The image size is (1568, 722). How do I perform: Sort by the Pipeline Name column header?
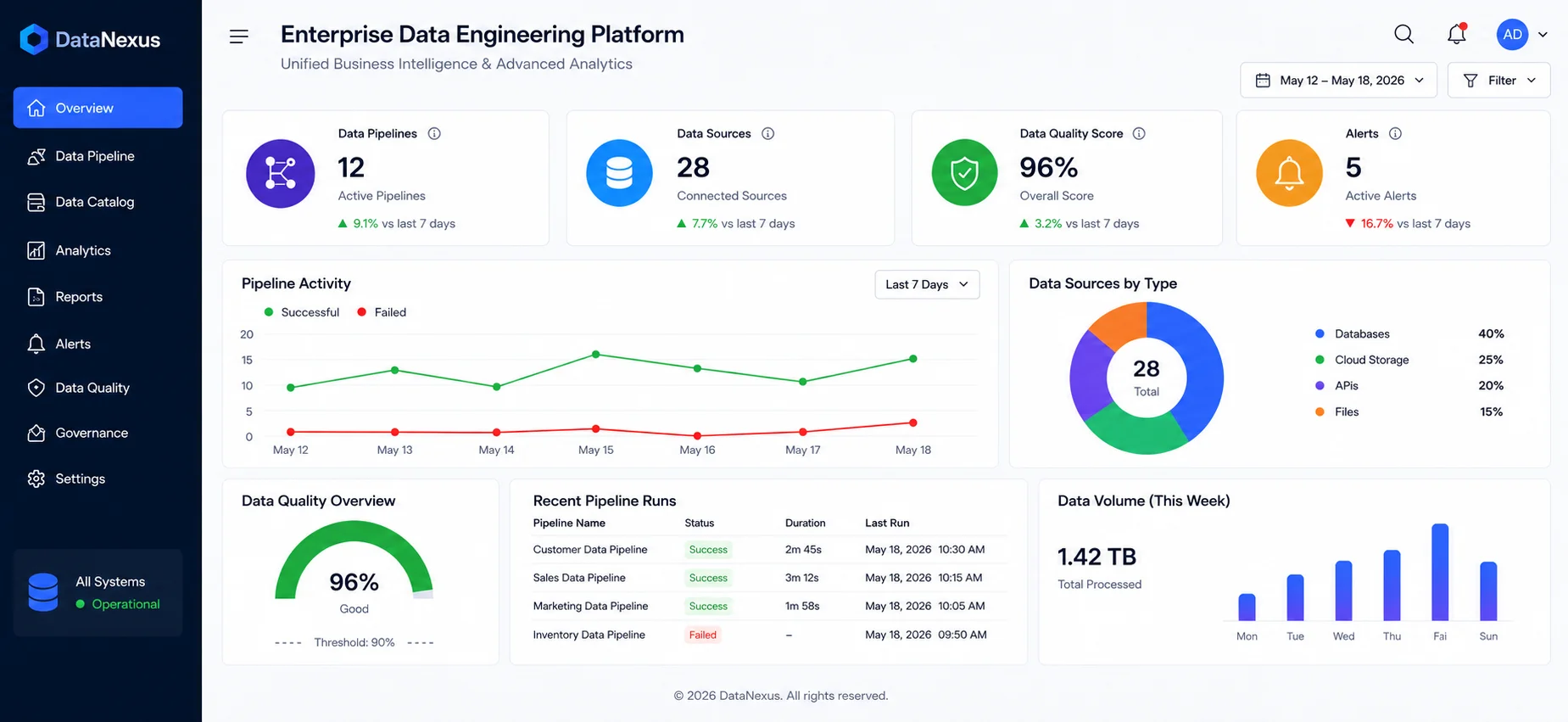pos(569,523)
